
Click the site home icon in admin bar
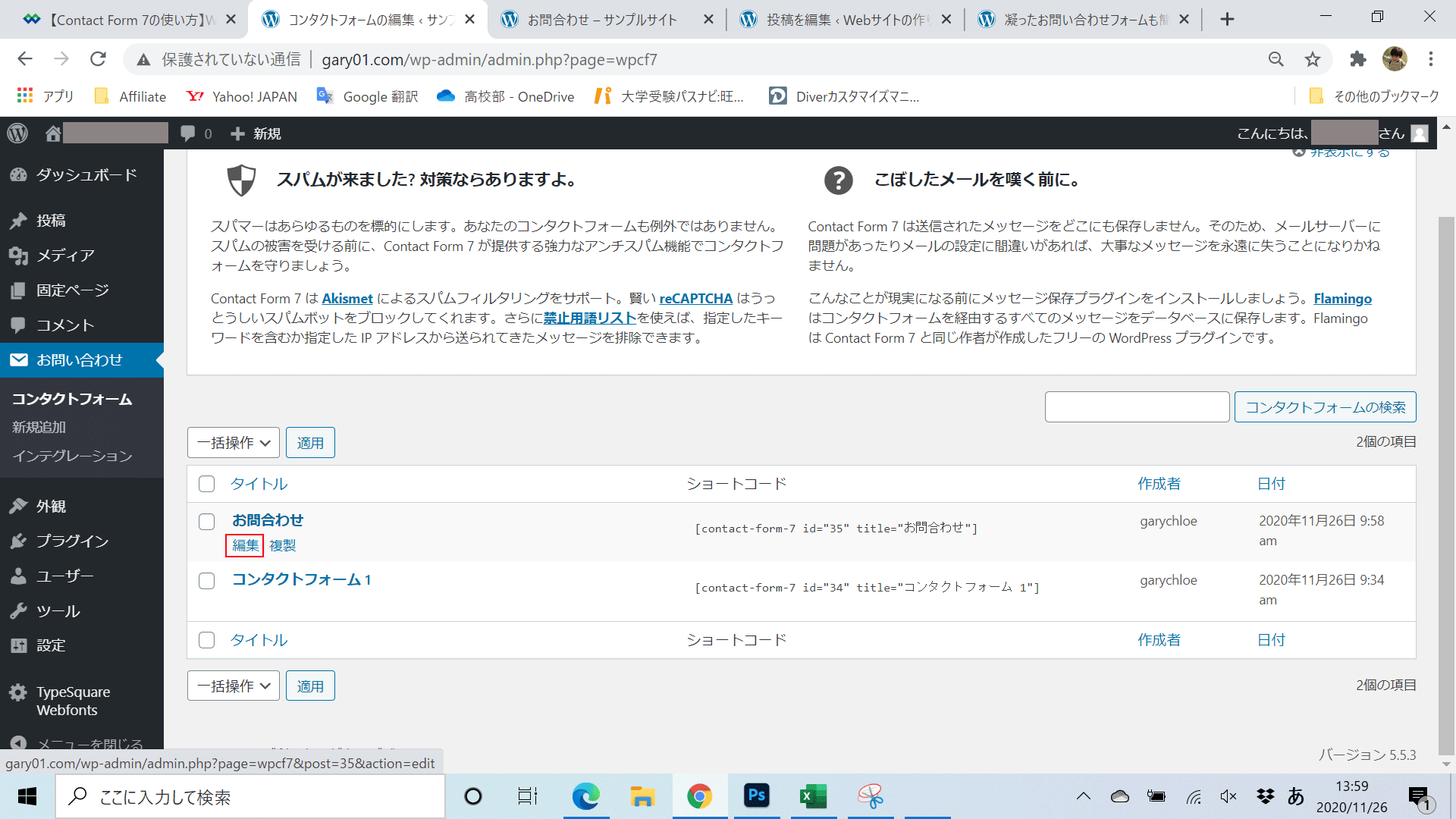pyautogui.click(x=52, y=133)
